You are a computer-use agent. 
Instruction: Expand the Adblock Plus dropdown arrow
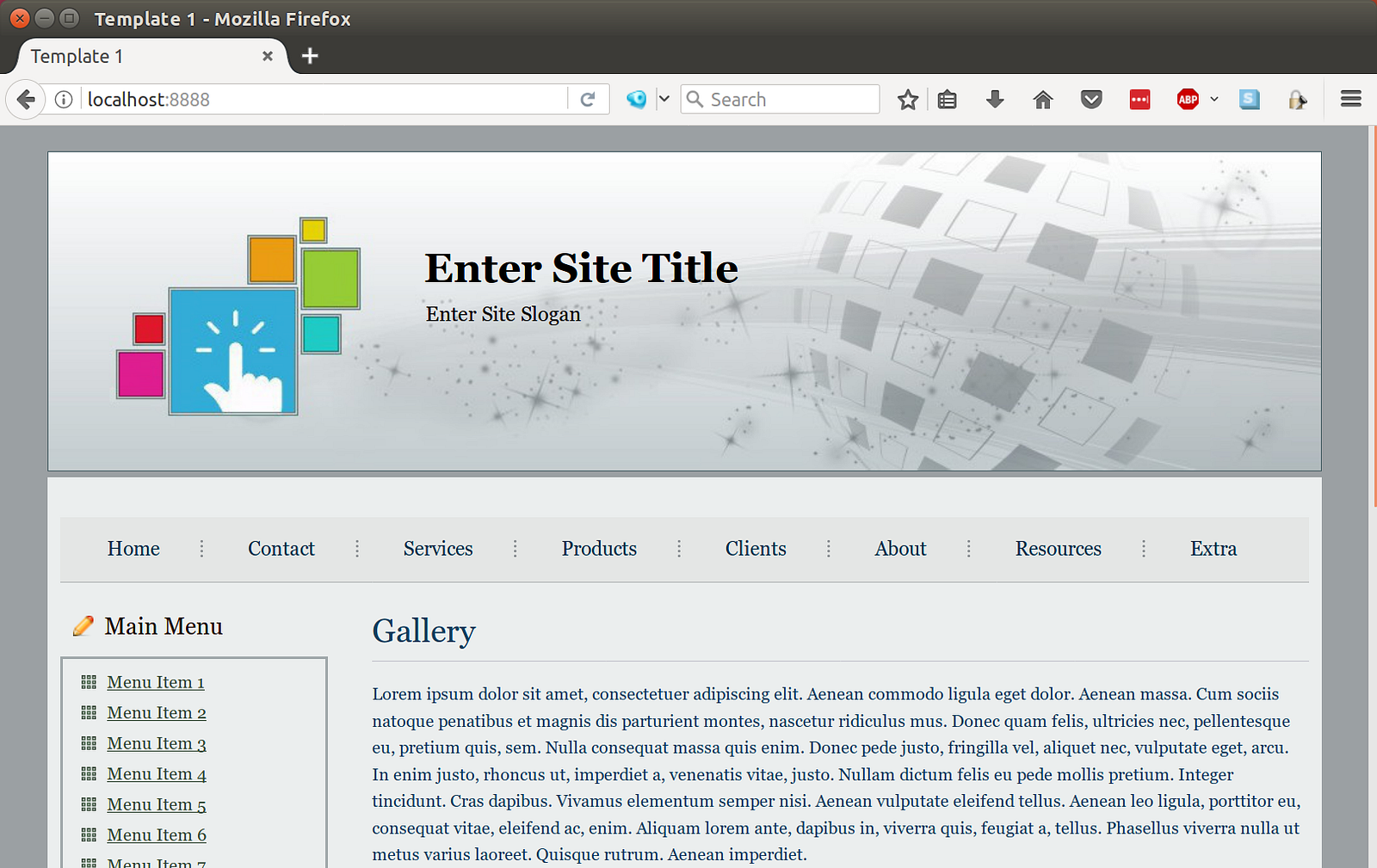(x=1214, y=99)
